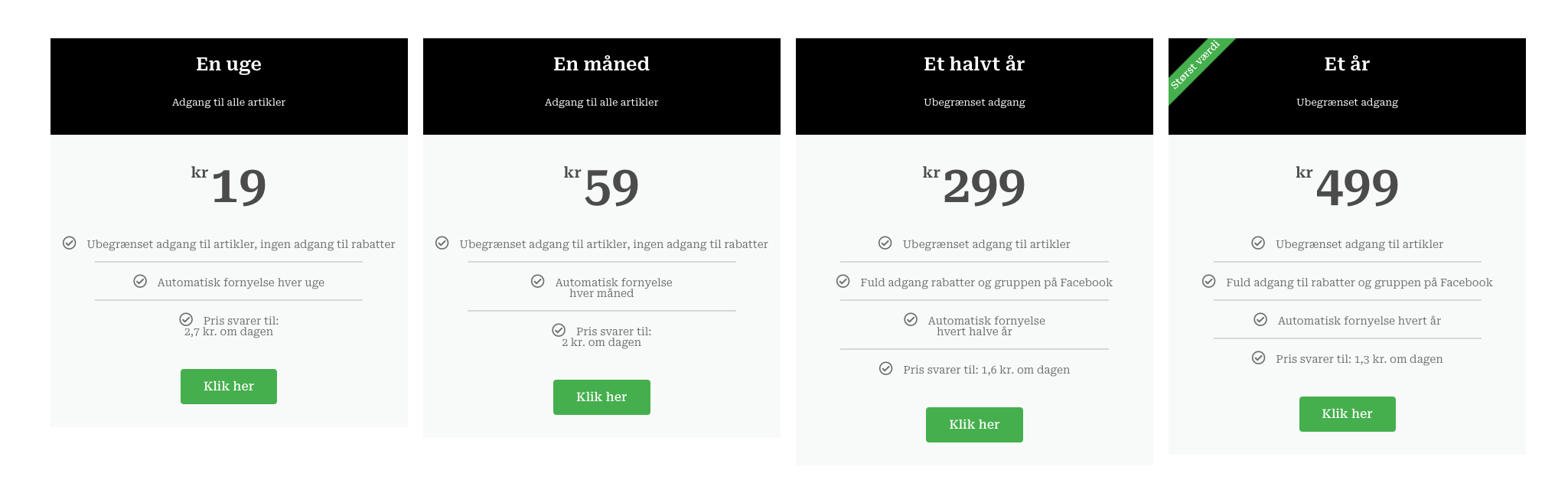This screenshot has height=493, width=1568.
Task: Click the 'Et halvt år' plan heading
Action: (x=973, y=64)
